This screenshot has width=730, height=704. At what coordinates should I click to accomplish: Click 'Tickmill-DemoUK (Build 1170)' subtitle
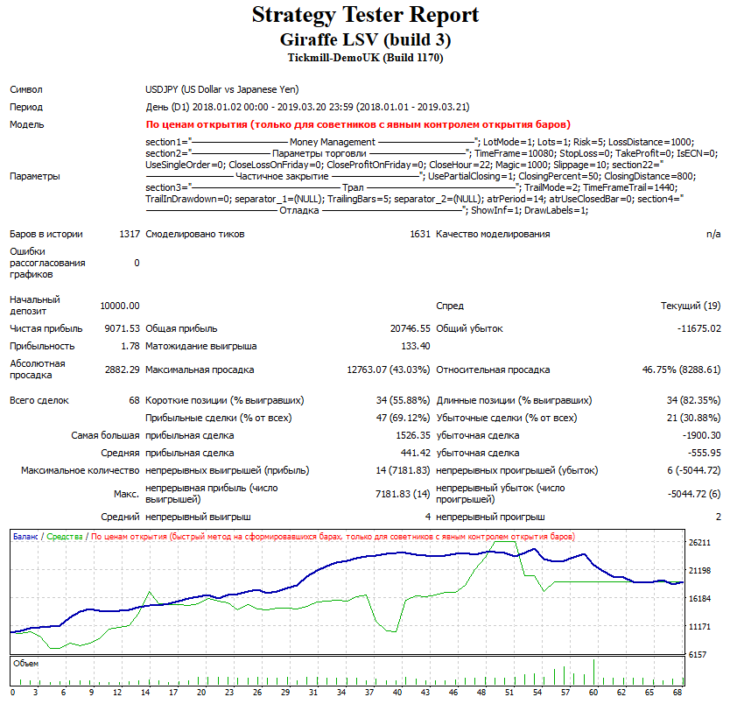(x=365, y=58)
